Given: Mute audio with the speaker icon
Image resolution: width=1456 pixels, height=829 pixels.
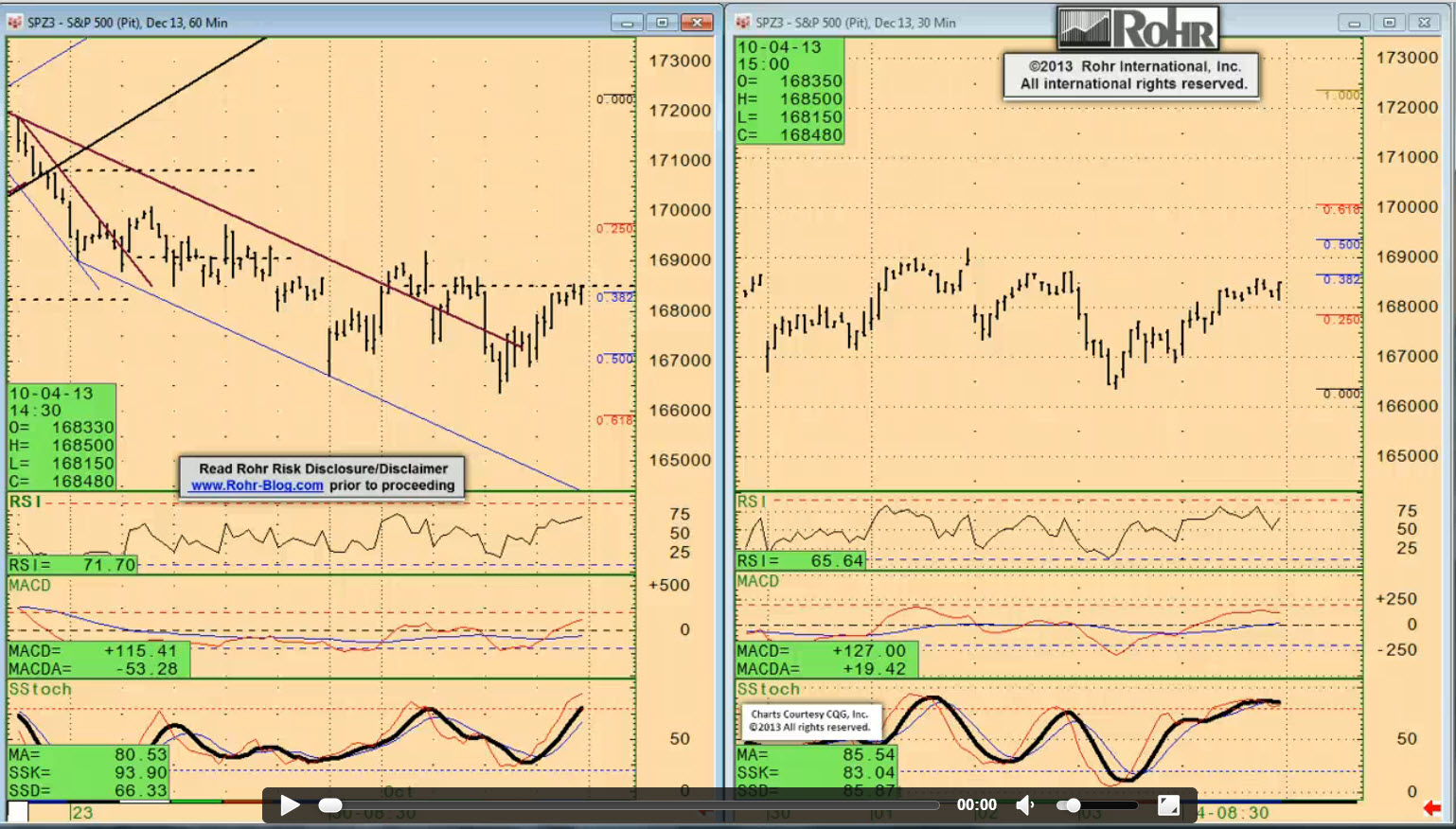Looking at the screenshot, I should pyautogui.click(x=1025, y=805).
